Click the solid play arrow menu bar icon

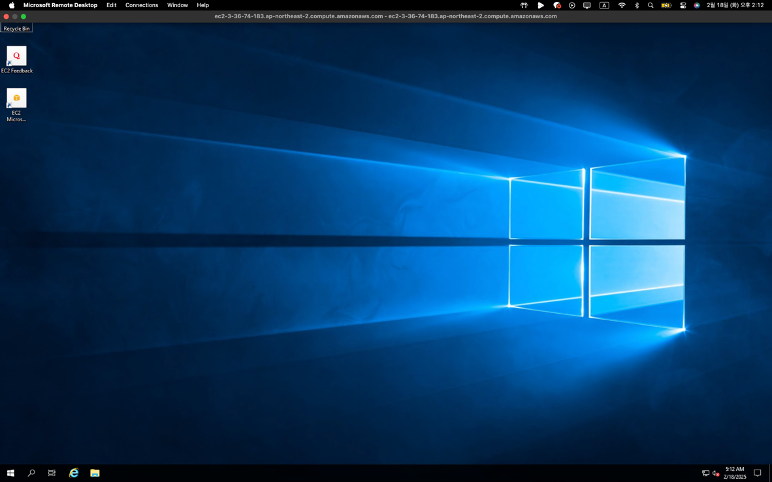pyautogui.click(x=541, y=5)
